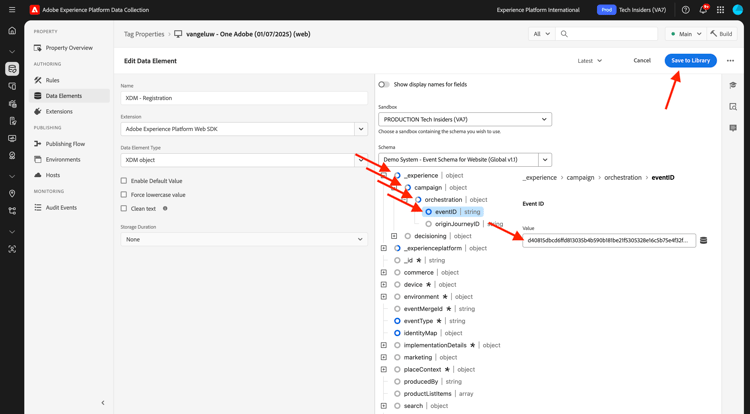This screenshot has height=414, width=750.
Task: Select the originJourneyID radio circle
Action: [429, 224]
